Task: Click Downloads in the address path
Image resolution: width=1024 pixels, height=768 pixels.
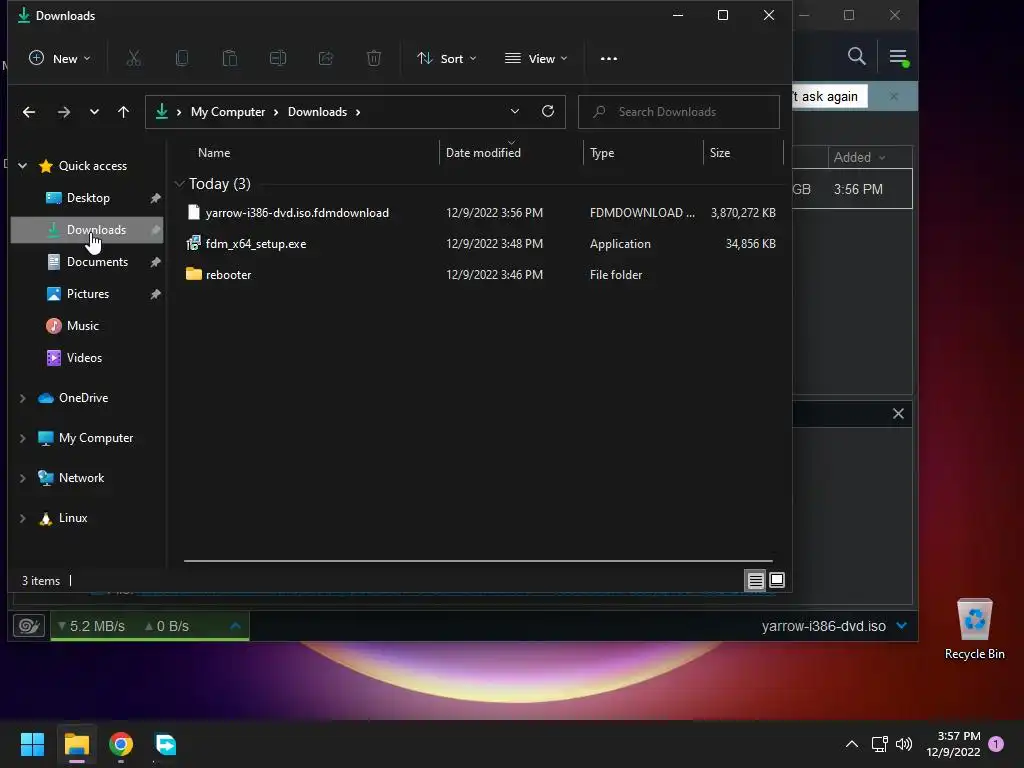Action: [x=317, y=112]
